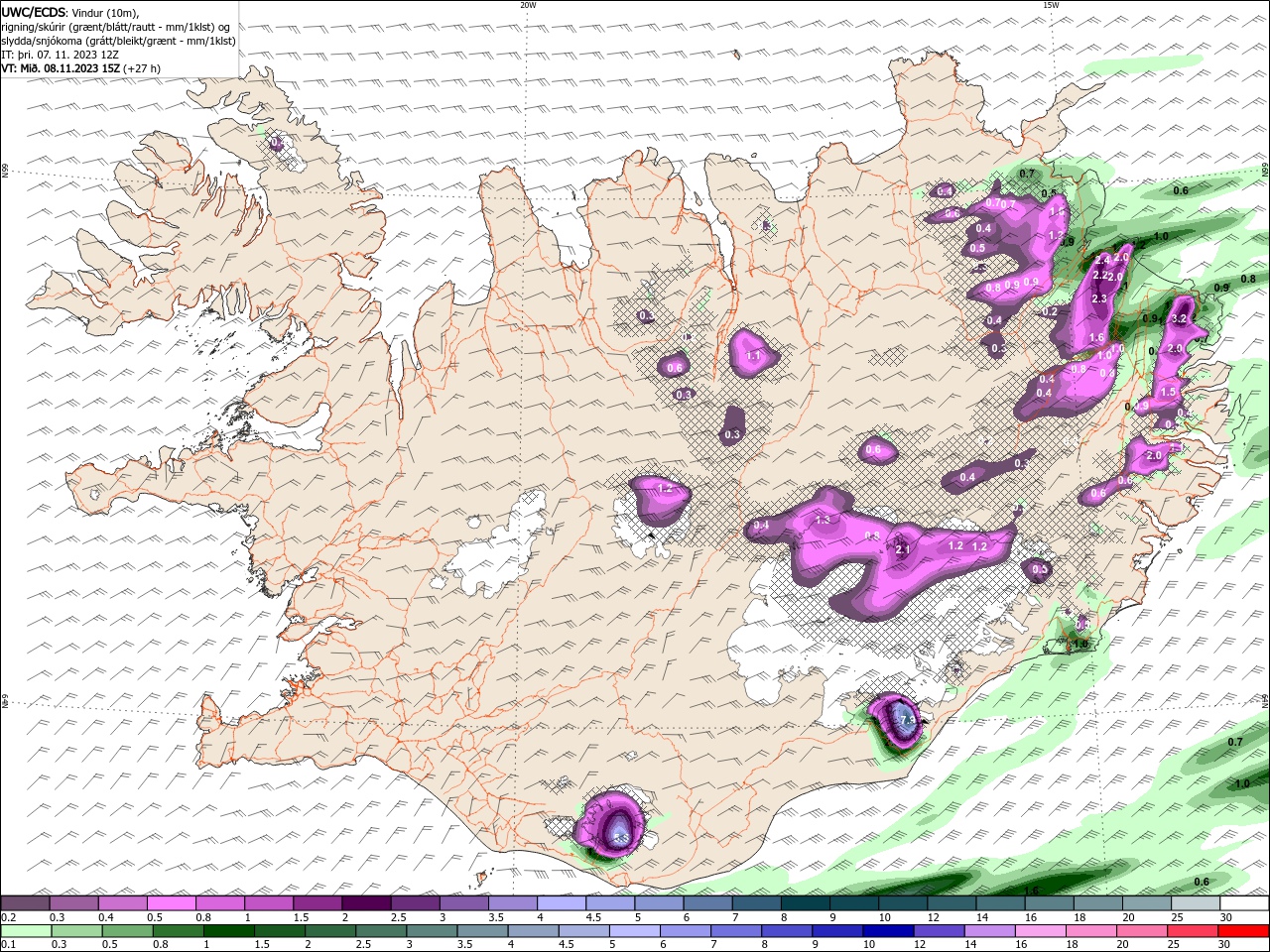Click the 3.2 precipitation value in the east
This screenshot has height=952, width=1270.
click(1180, 319)
